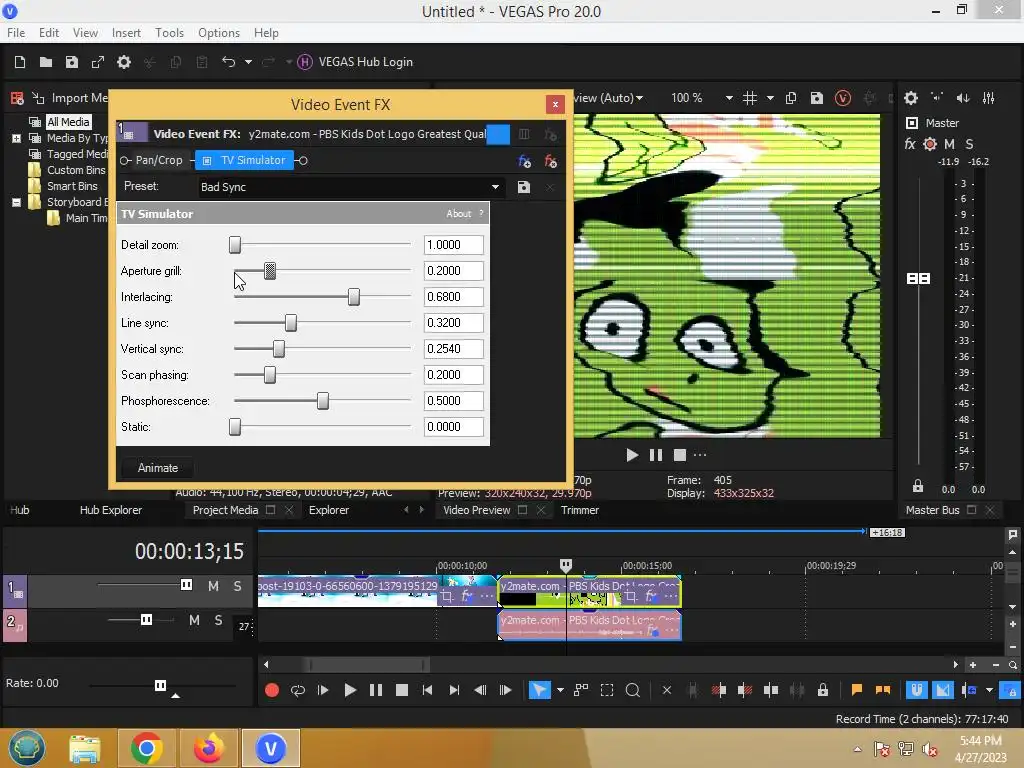Open the grid overlays dropdown arrow
Screen dimensions: 1024x768
point(770,98)
